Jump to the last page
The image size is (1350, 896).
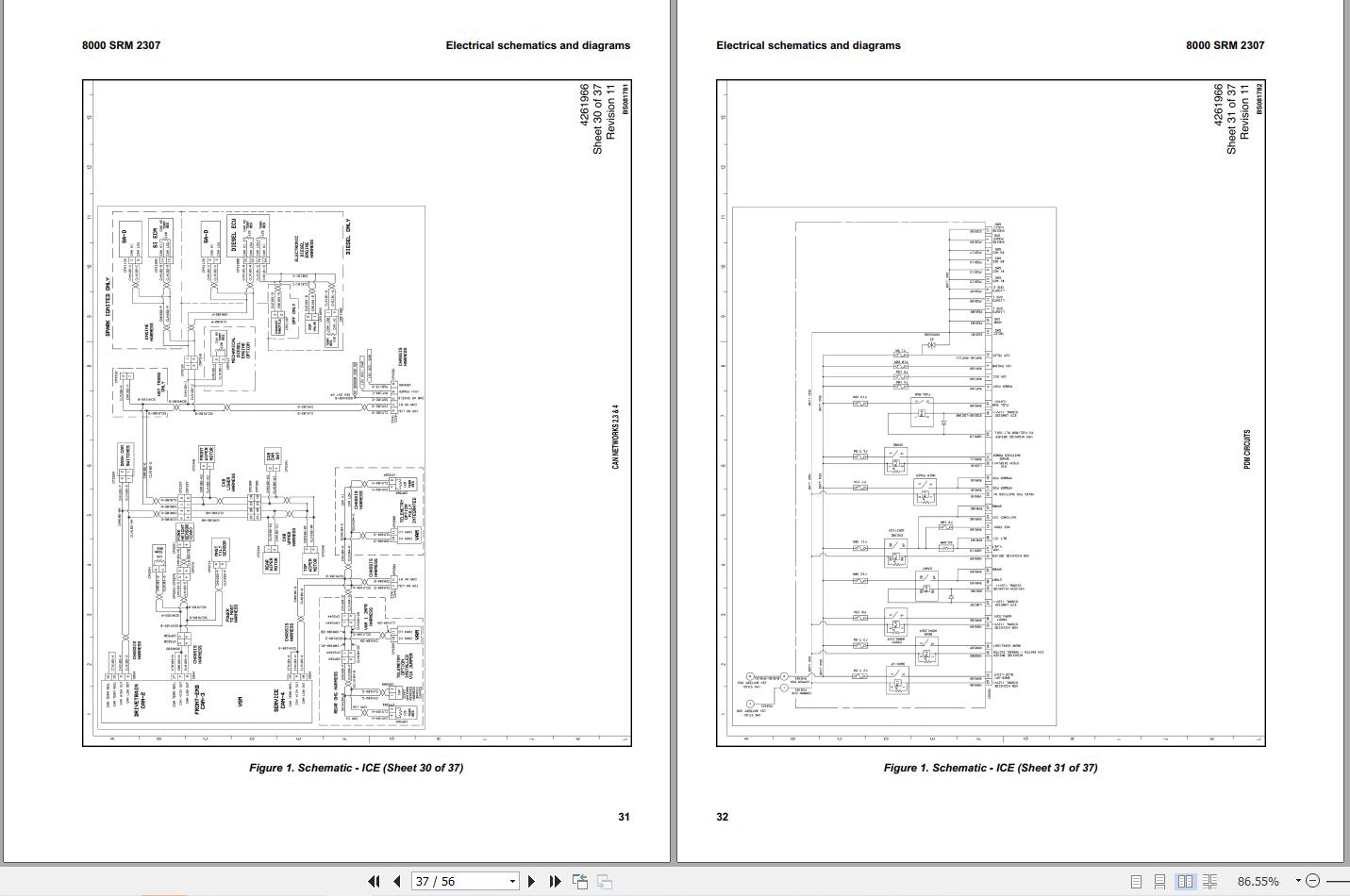[x=555, y=881]
